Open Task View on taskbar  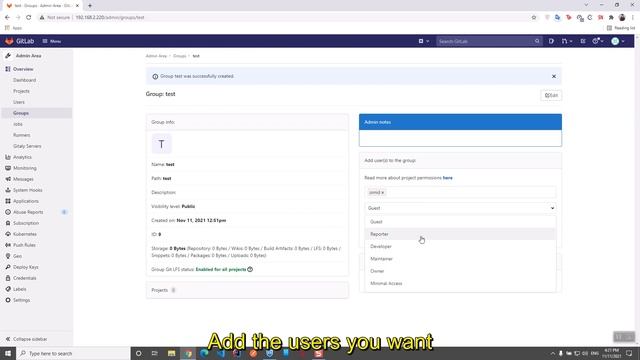click(x=155, y=353)
